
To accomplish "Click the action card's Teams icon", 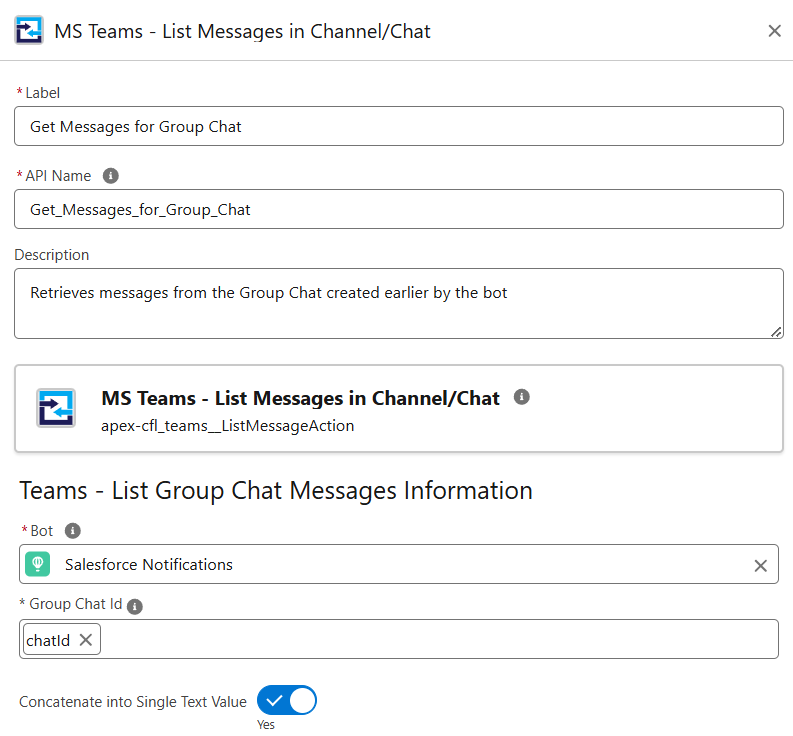I will coord(56,408).
